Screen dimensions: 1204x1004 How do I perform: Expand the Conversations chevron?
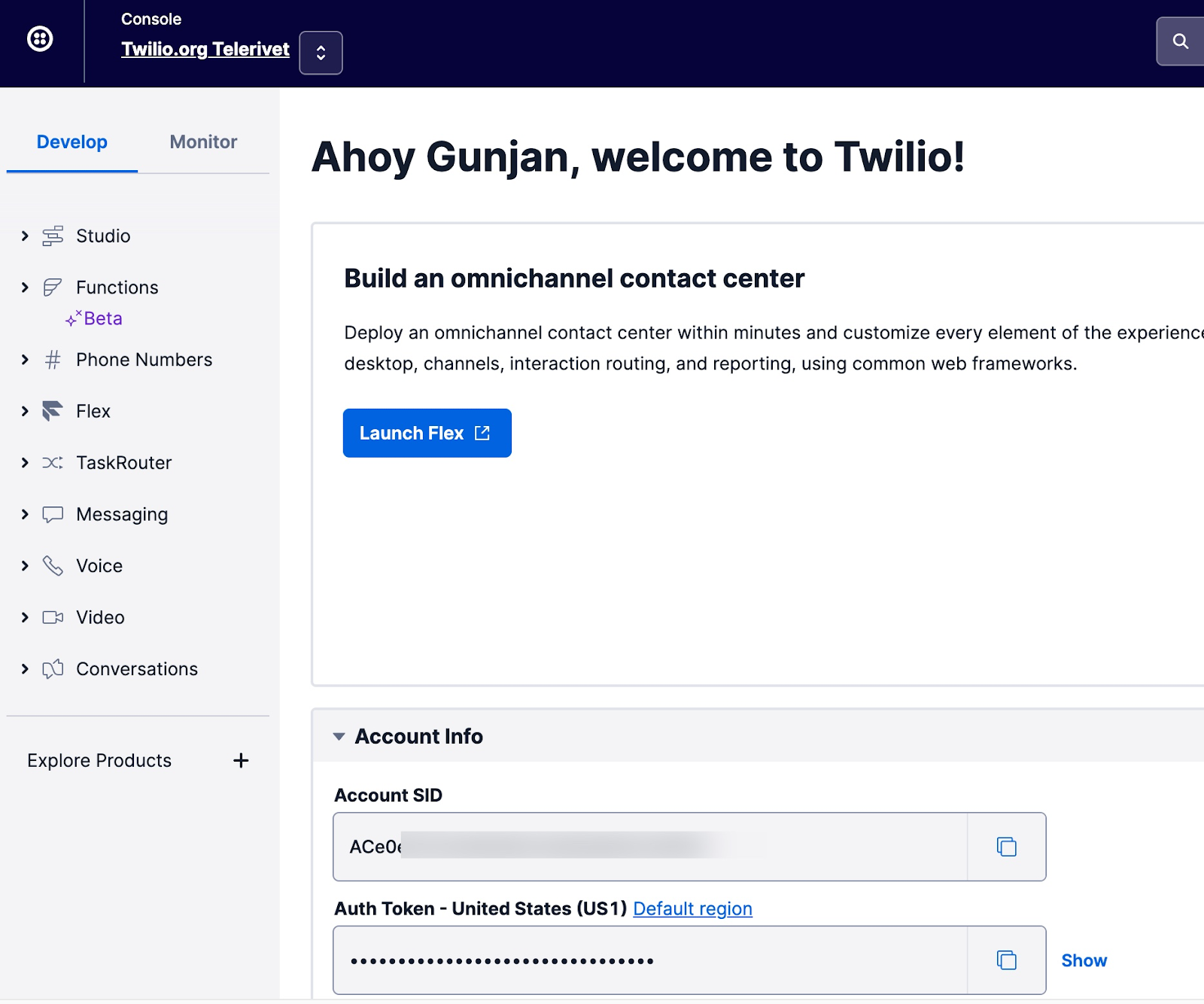coord(25,669)
